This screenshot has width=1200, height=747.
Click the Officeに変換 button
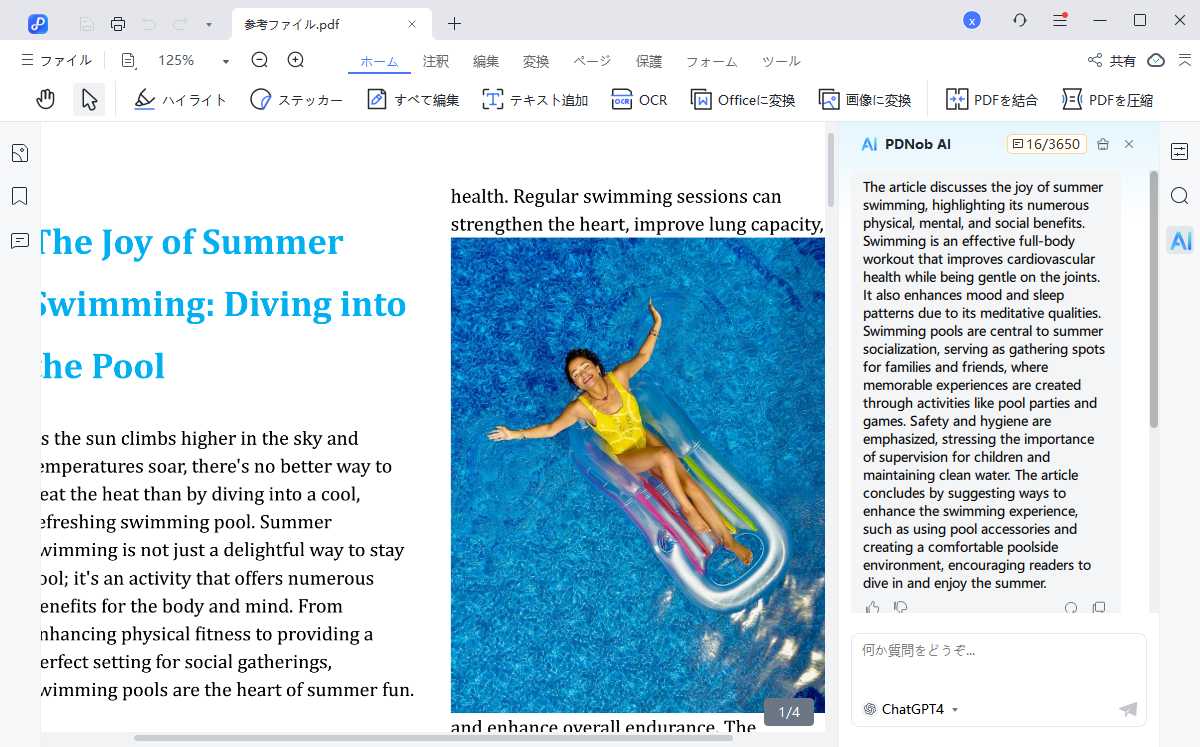[743, 100]
